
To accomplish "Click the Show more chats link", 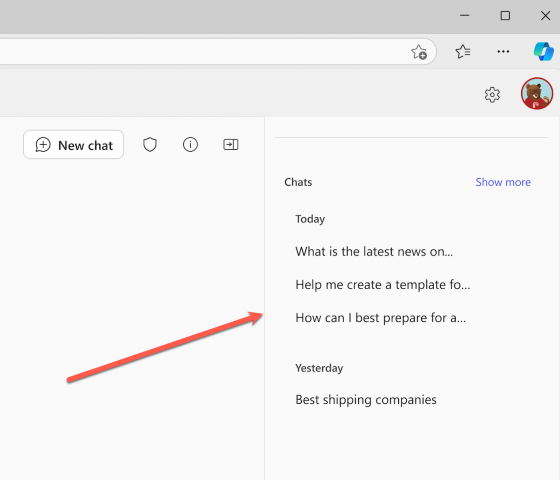I will 503,182.
